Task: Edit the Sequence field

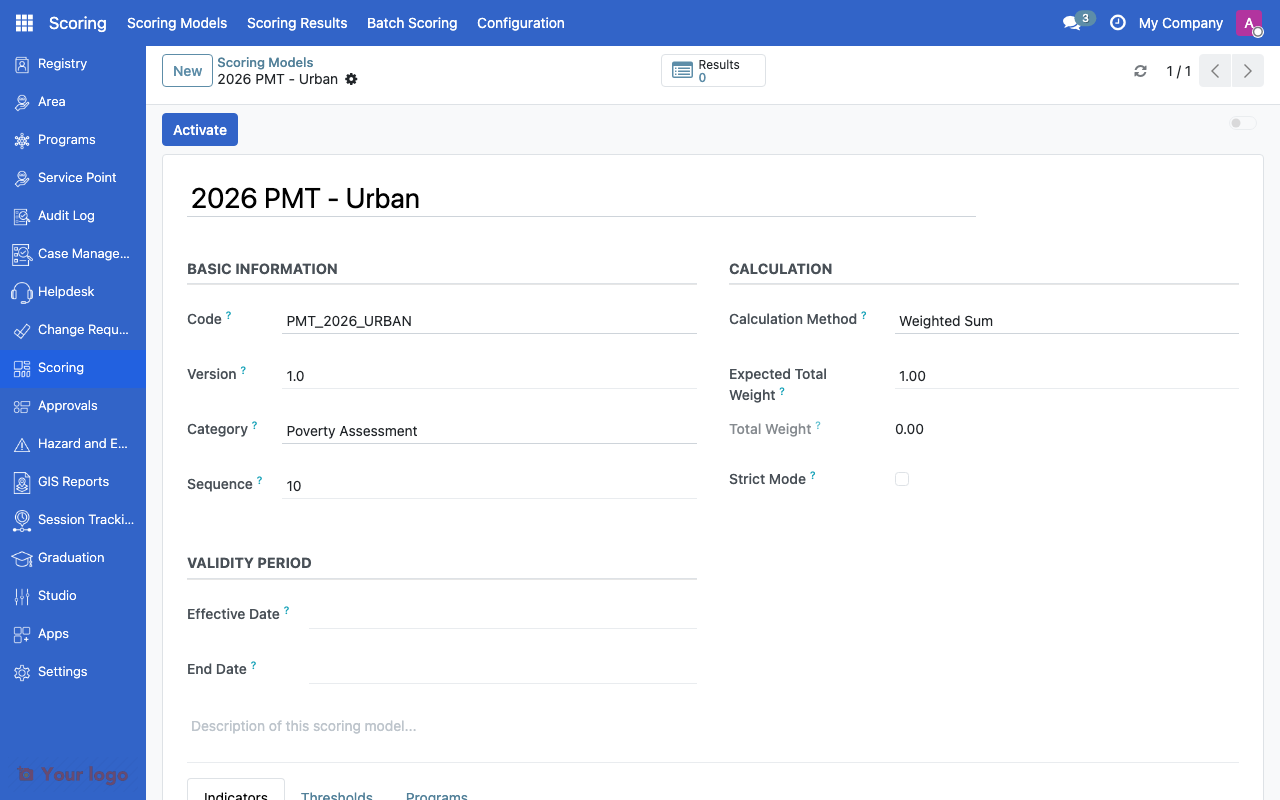Action: tap(490, 486)
